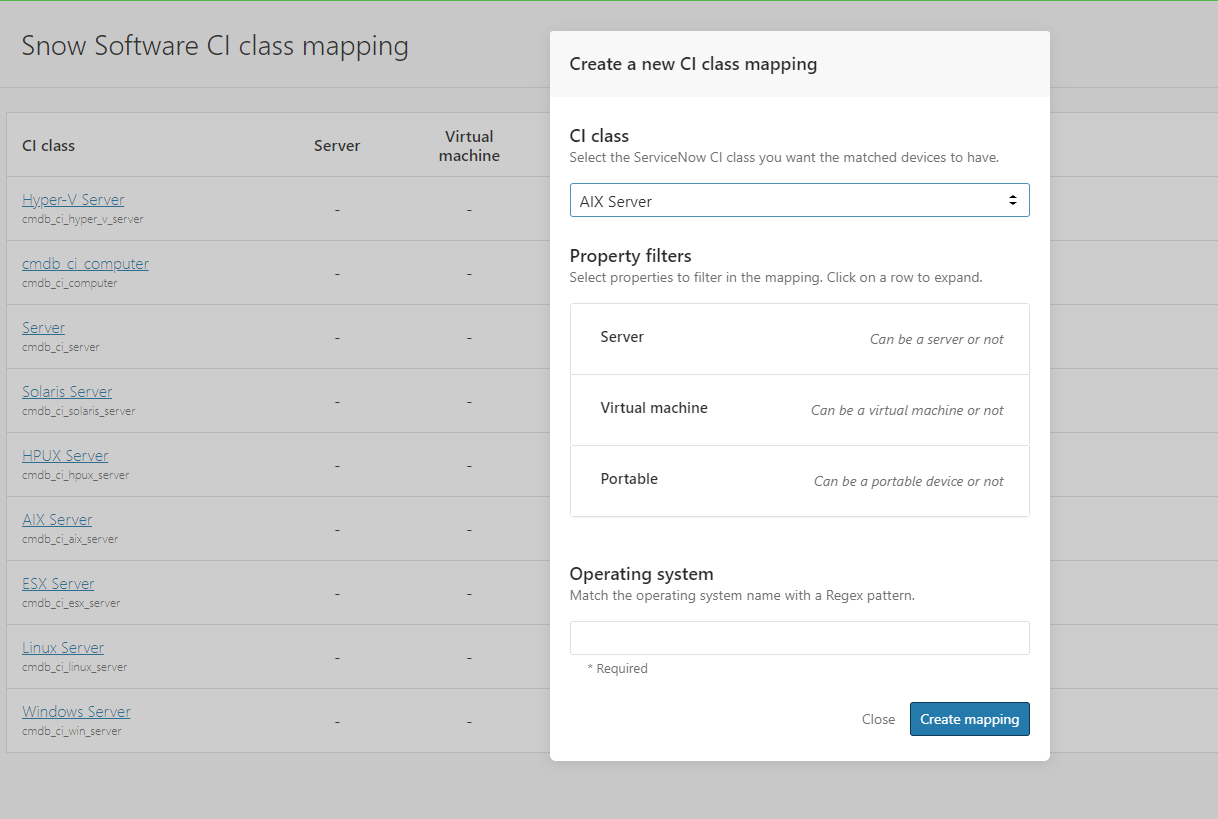Open the CI class dropdown
1218x819 pixels.
click(x=799, y=200)
